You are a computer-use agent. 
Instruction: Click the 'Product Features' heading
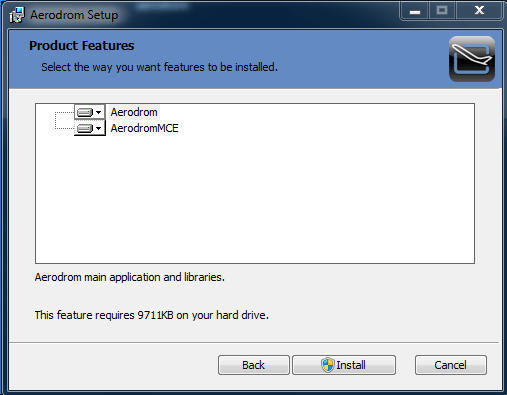(x=82, y=46)
